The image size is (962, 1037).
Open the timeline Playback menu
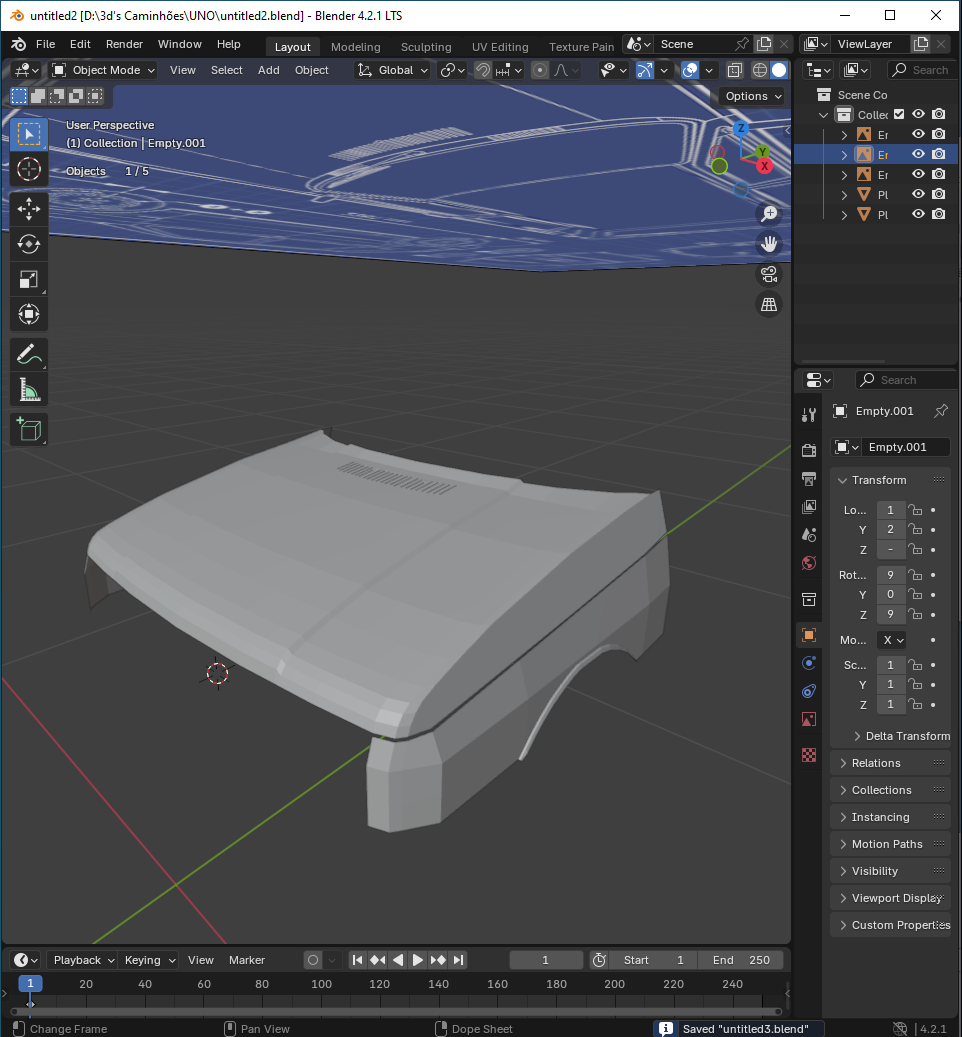coord(83,960)
